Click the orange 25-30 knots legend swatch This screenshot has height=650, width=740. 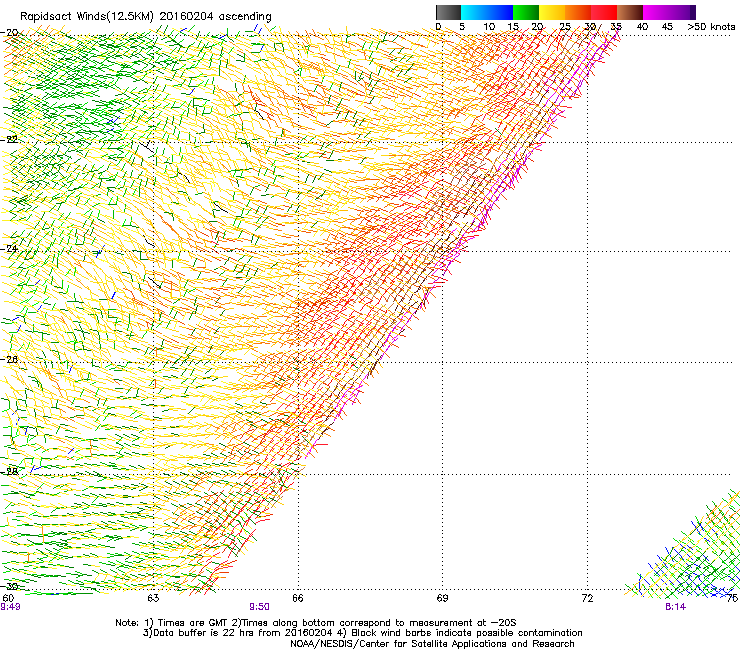pyautogui.click(x=578, y=12)
